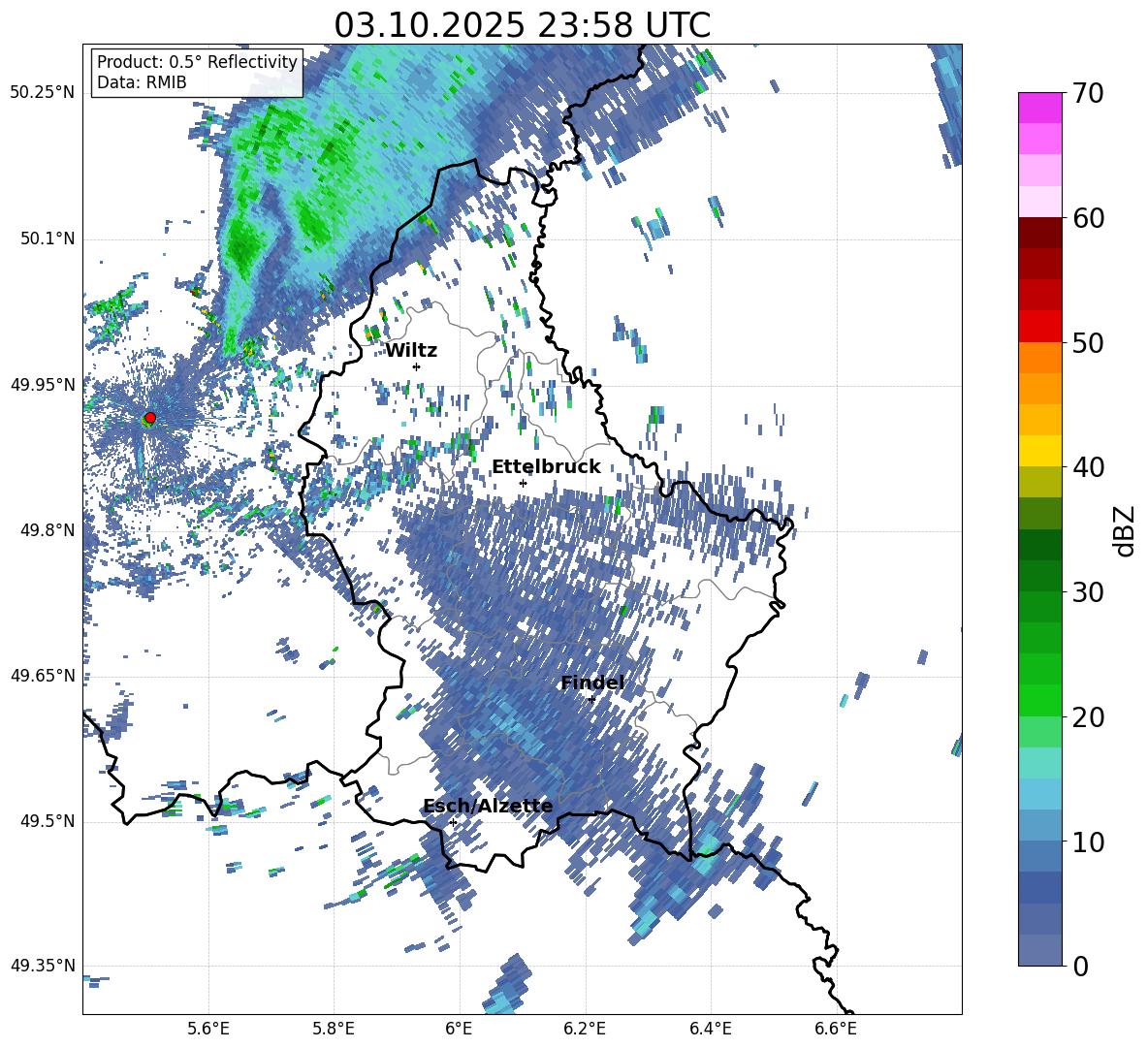Viewport: 1148px width, 1048px height.
Task: Click the Wiltz city label
Action: point(411,351)
